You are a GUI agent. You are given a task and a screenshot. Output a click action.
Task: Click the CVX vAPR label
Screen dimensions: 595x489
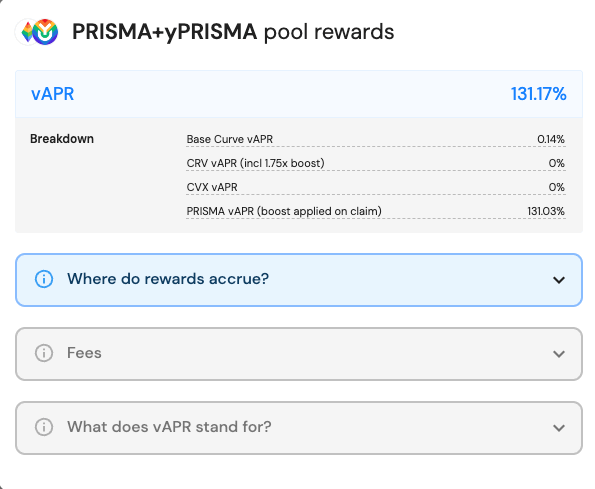click(212, 187)
